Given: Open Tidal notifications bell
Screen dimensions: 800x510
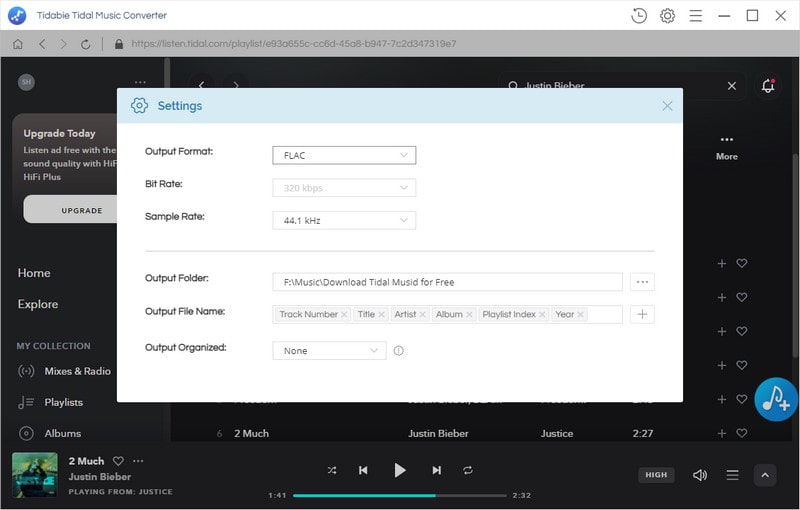Looking at the screenshot, I should tap(768, 86).
